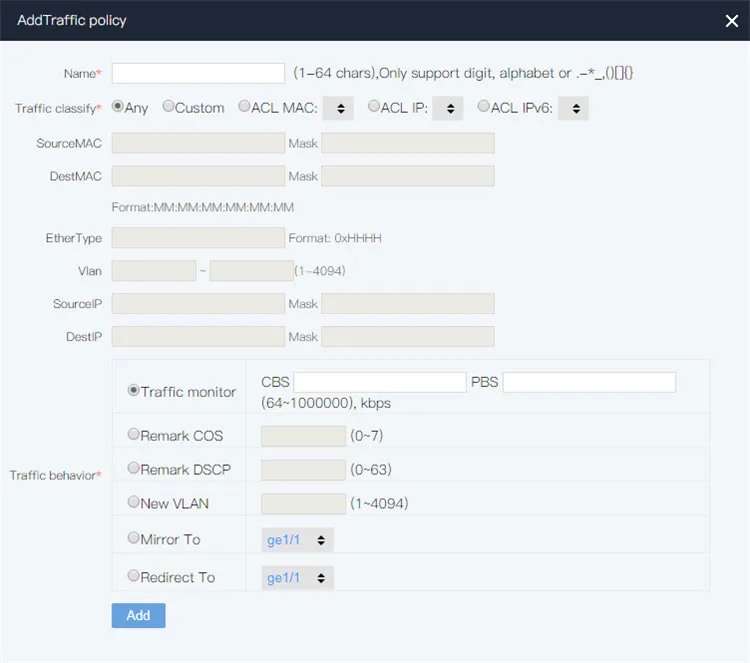This screenshot has height=663, width=750.
Task: Select the Remark COS behavior
Action: (134, 435)
